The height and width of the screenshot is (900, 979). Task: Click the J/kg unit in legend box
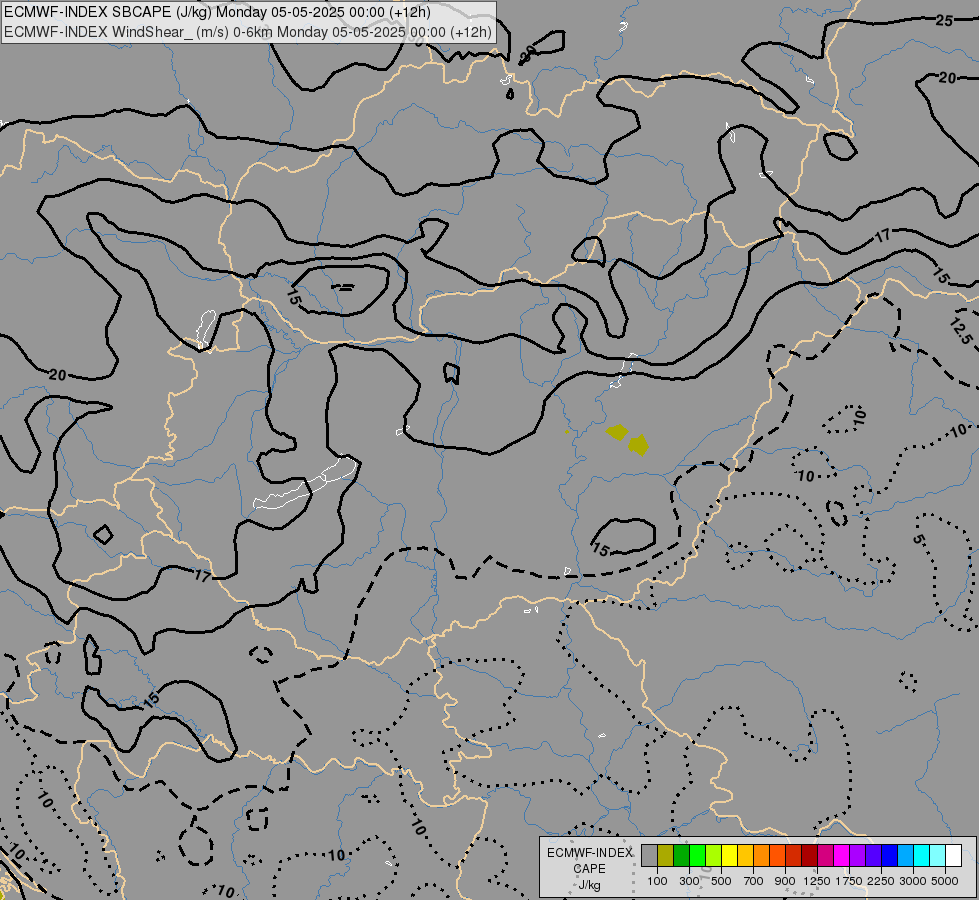pyautogui.click(x=589, y=885)
